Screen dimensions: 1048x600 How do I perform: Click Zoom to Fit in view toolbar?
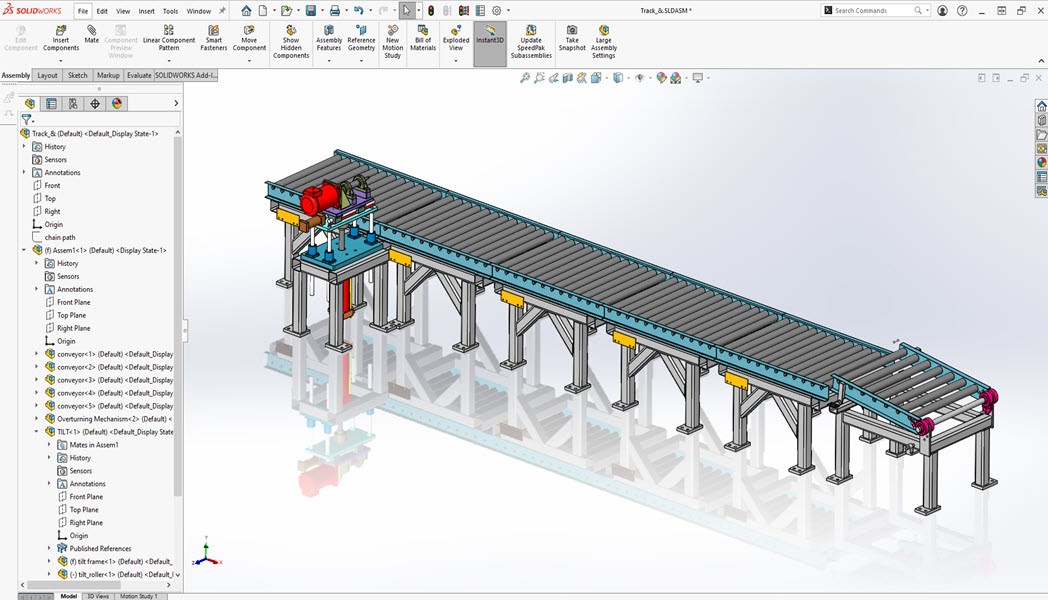click(x=525, y=78)
